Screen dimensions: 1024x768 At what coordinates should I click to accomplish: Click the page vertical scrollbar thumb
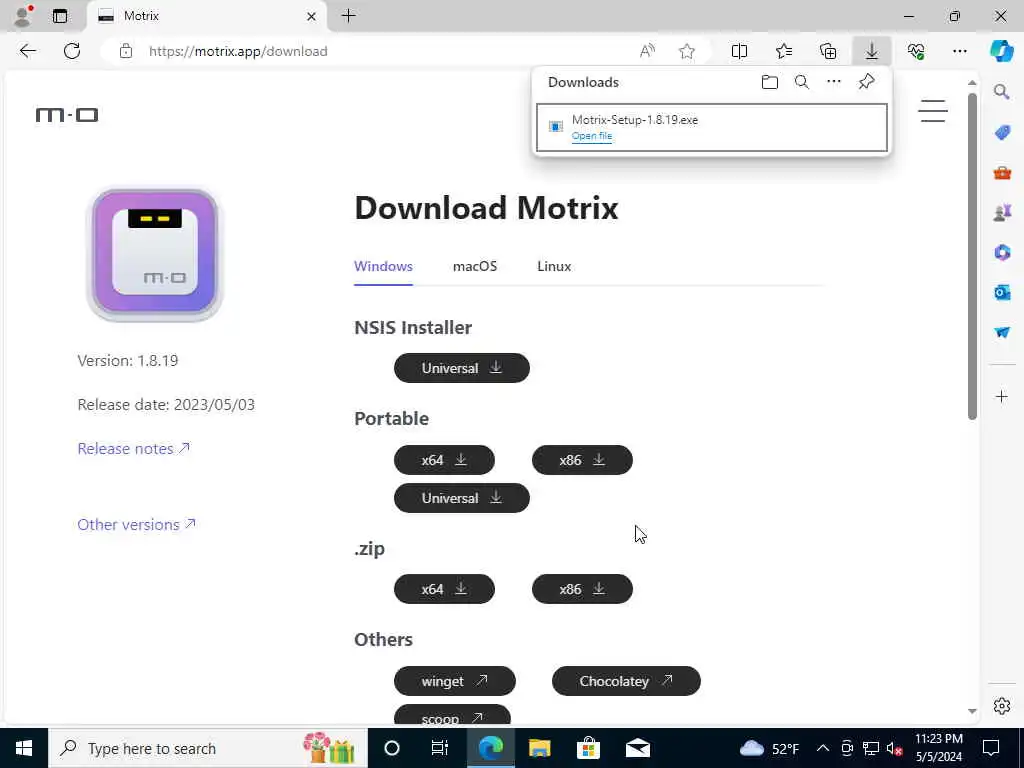click(x=972, y=256)
